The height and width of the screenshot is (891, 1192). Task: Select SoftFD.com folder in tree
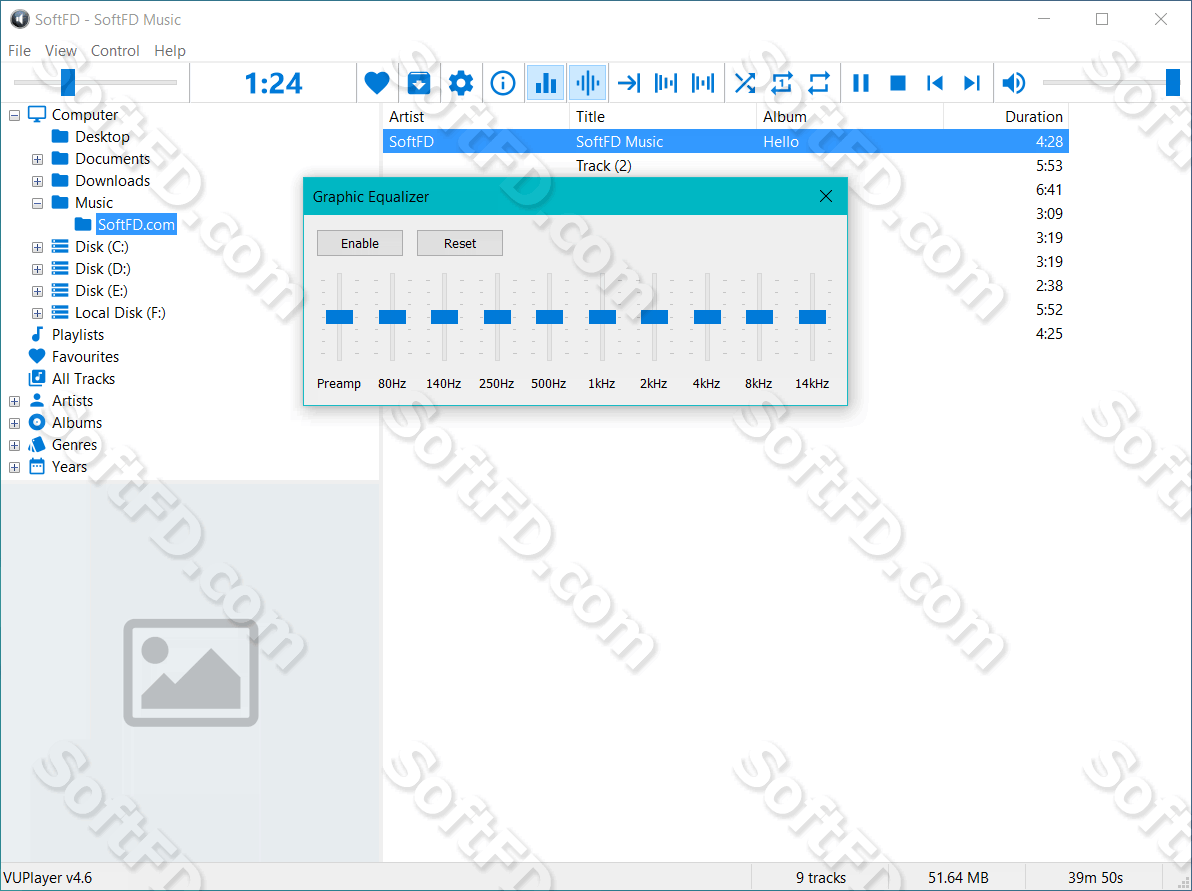[x=136, y=224]
